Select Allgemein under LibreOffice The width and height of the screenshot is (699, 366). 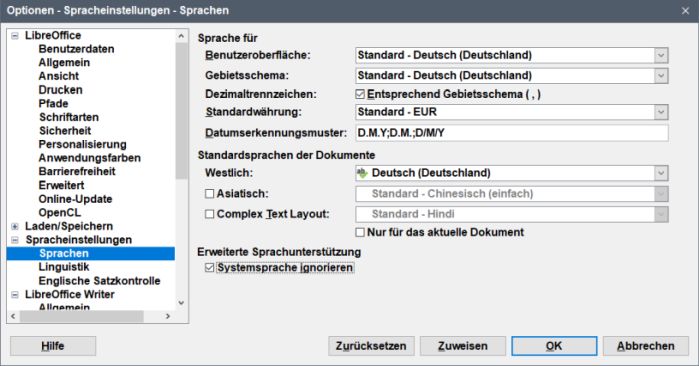(x=64, y=63)
